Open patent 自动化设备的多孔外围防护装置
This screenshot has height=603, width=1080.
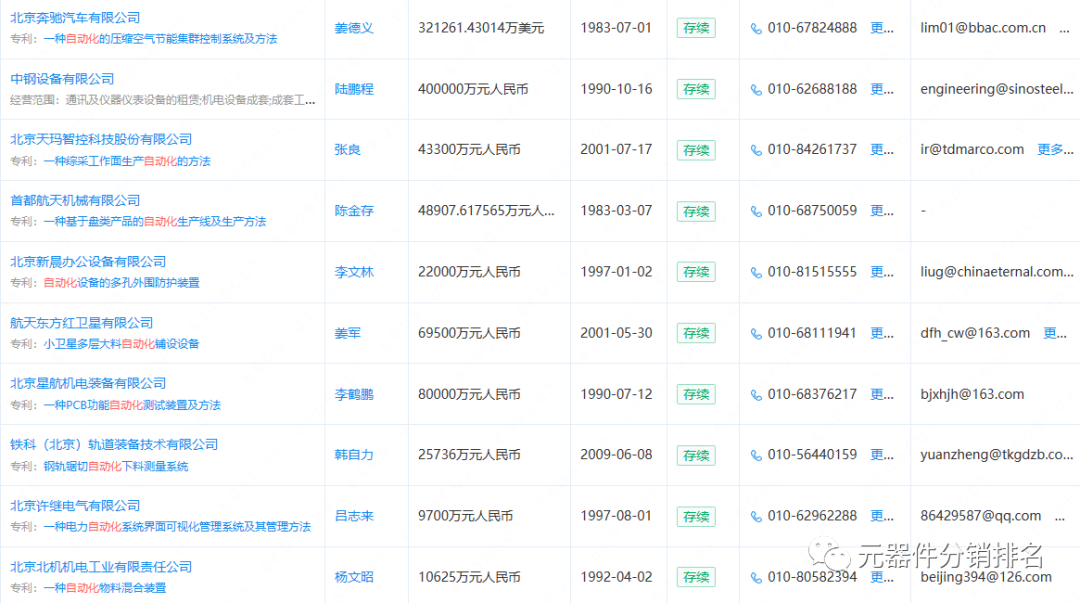[x=121, y=283]
